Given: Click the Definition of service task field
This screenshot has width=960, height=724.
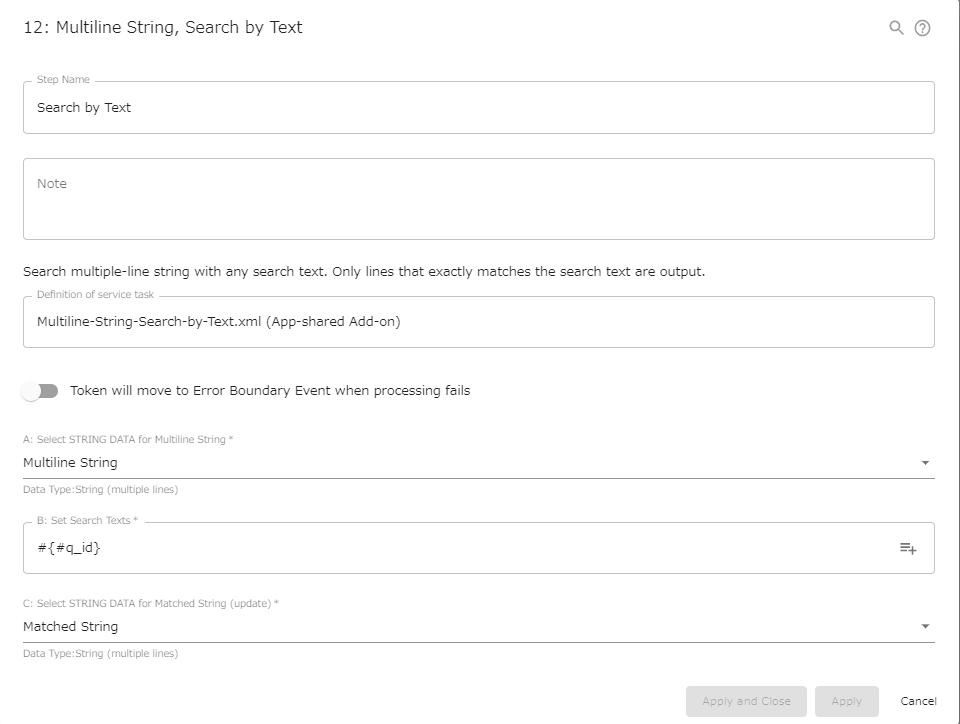Looking at the screenshot, I should point(478,322).
